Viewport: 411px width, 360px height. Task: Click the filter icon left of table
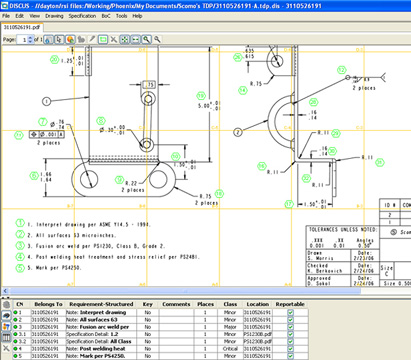tap(6, 326)
